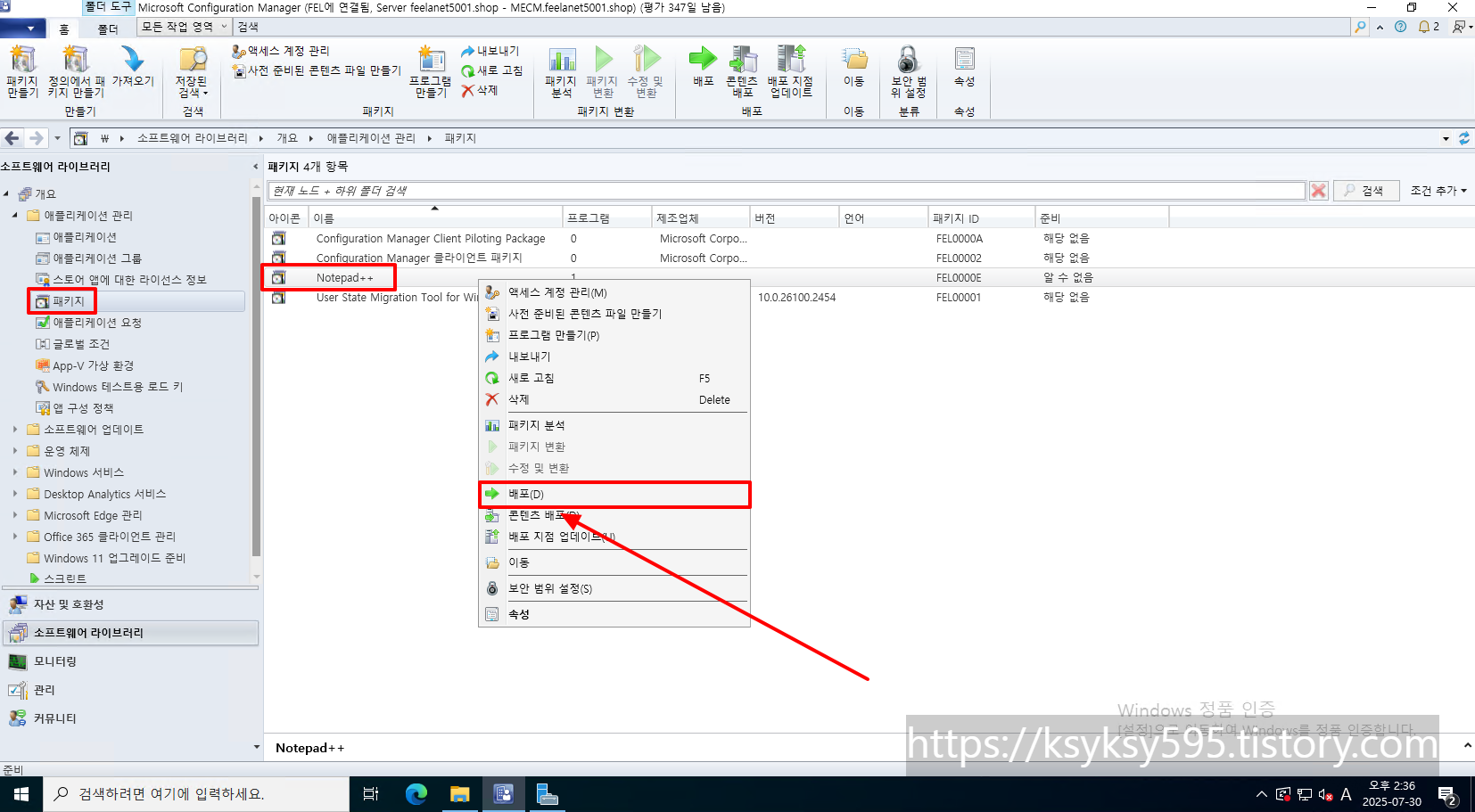Click the 보안 범위 설정 lock icon
The image size is (1475, 812).
909,71
